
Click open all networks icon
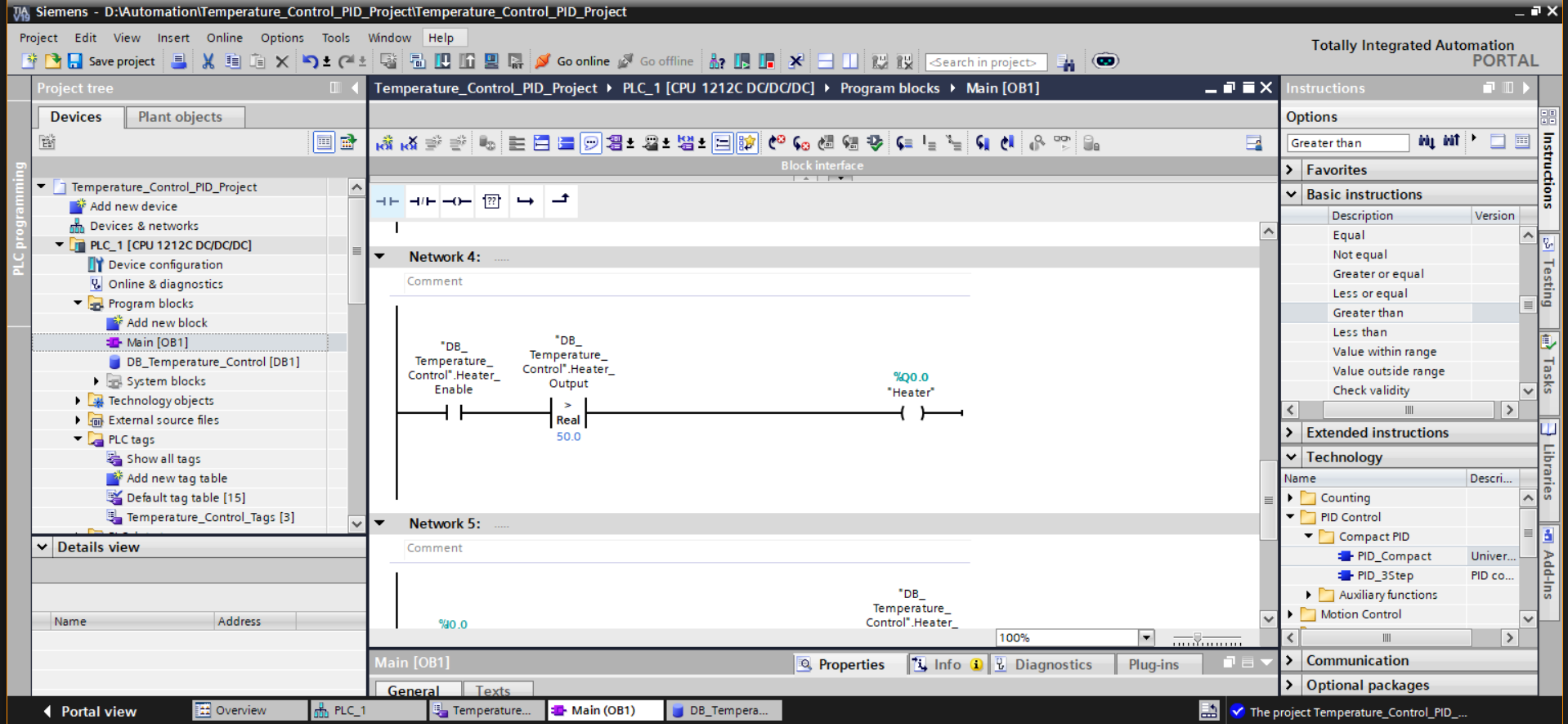click(x=541, y=143)
